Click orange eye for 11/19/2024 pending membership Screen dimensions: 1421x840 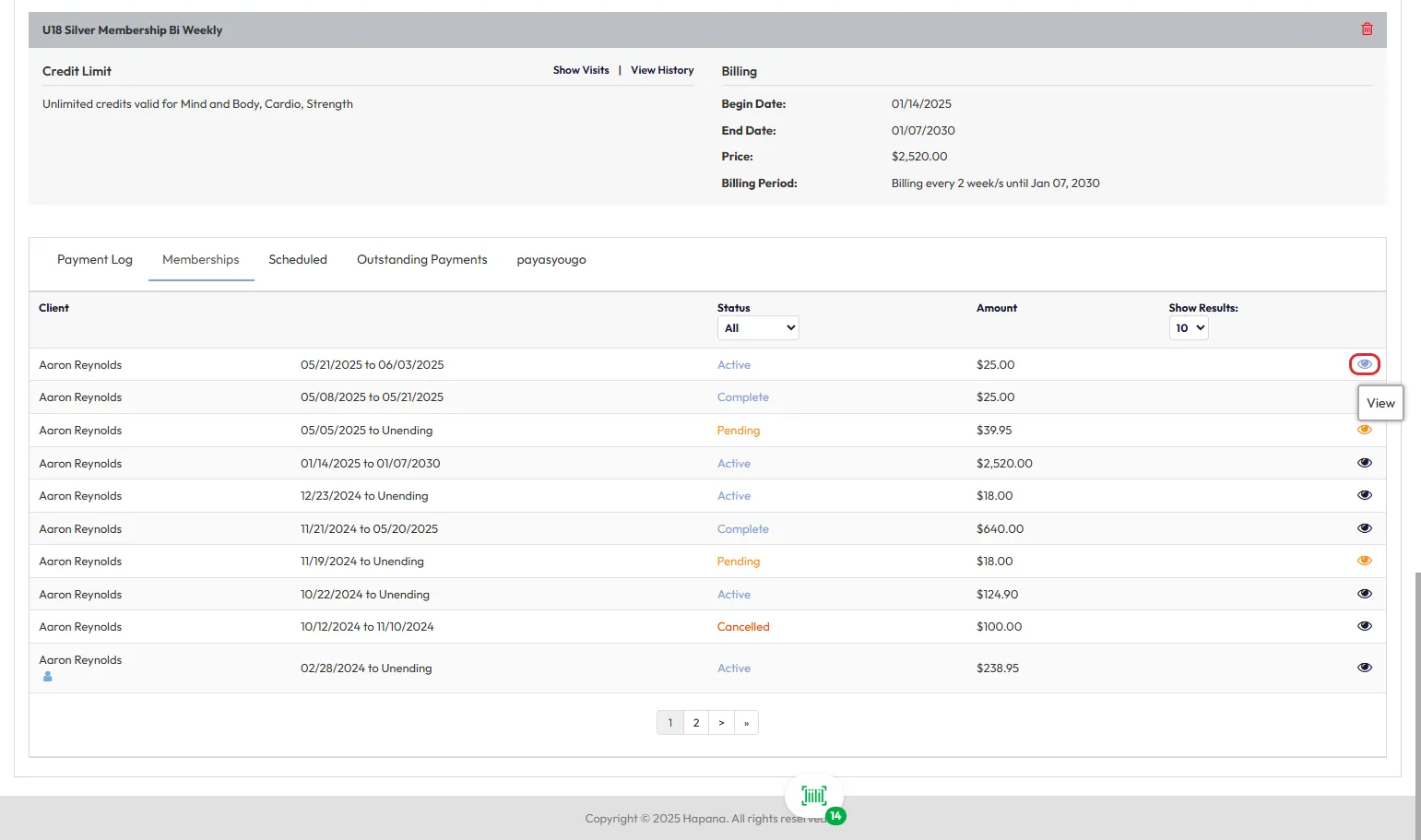tap(1364, 561)
